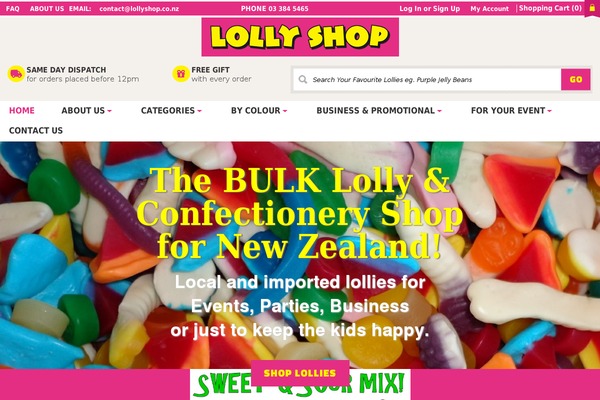600x400 pixels.
Task: Click the delivery truck dispatch icon
Action: tap(16, 74)
